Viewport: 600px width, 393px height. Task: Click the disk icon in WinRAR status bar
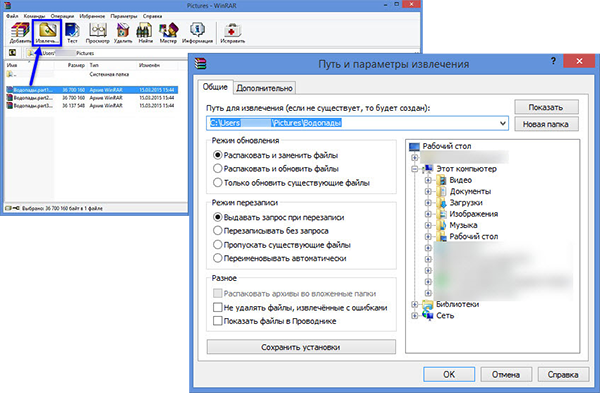[8, 208]
